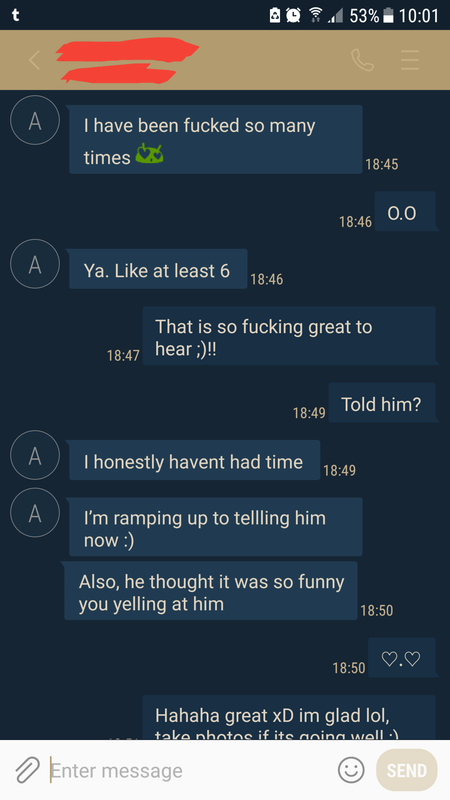The height and width of the screenshot is (800, 450).
Task: Select the hearts '♡.♡' message bubble
Action: tap(402, 658)
